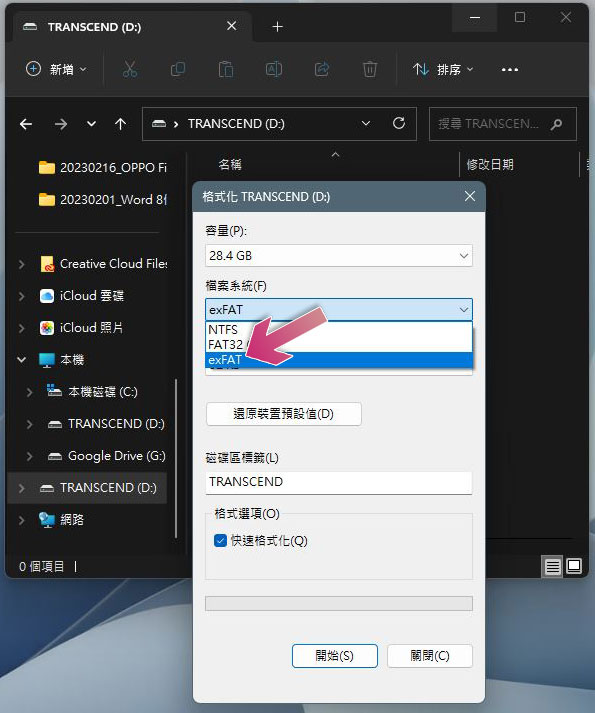Go forward with the right arrow
The height and width of the screenshot is (713, 595).
(x=61, y=124)
